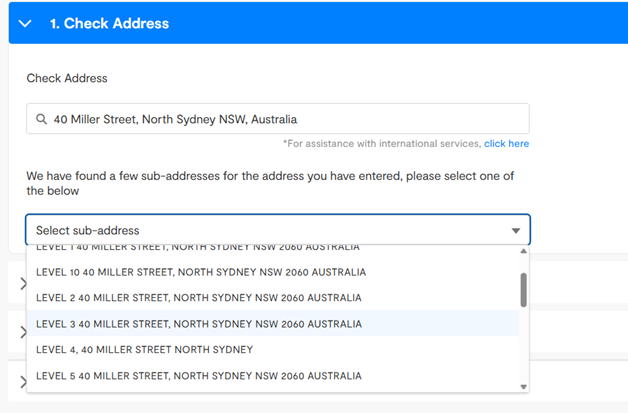Screen dimensions: 628x413
Task: Collapse the '1. Check Address' section chevron
Action: point(25,24)
